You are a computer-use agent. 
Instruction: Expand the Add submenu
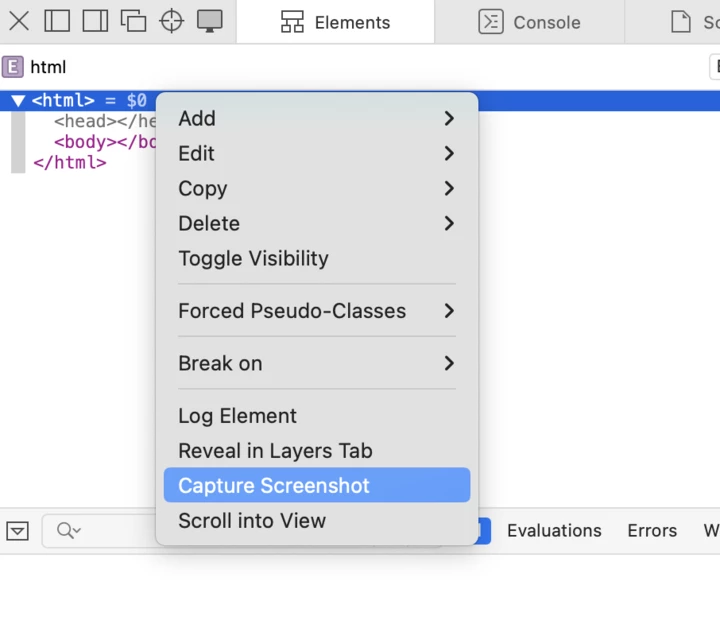coord(317,118)
